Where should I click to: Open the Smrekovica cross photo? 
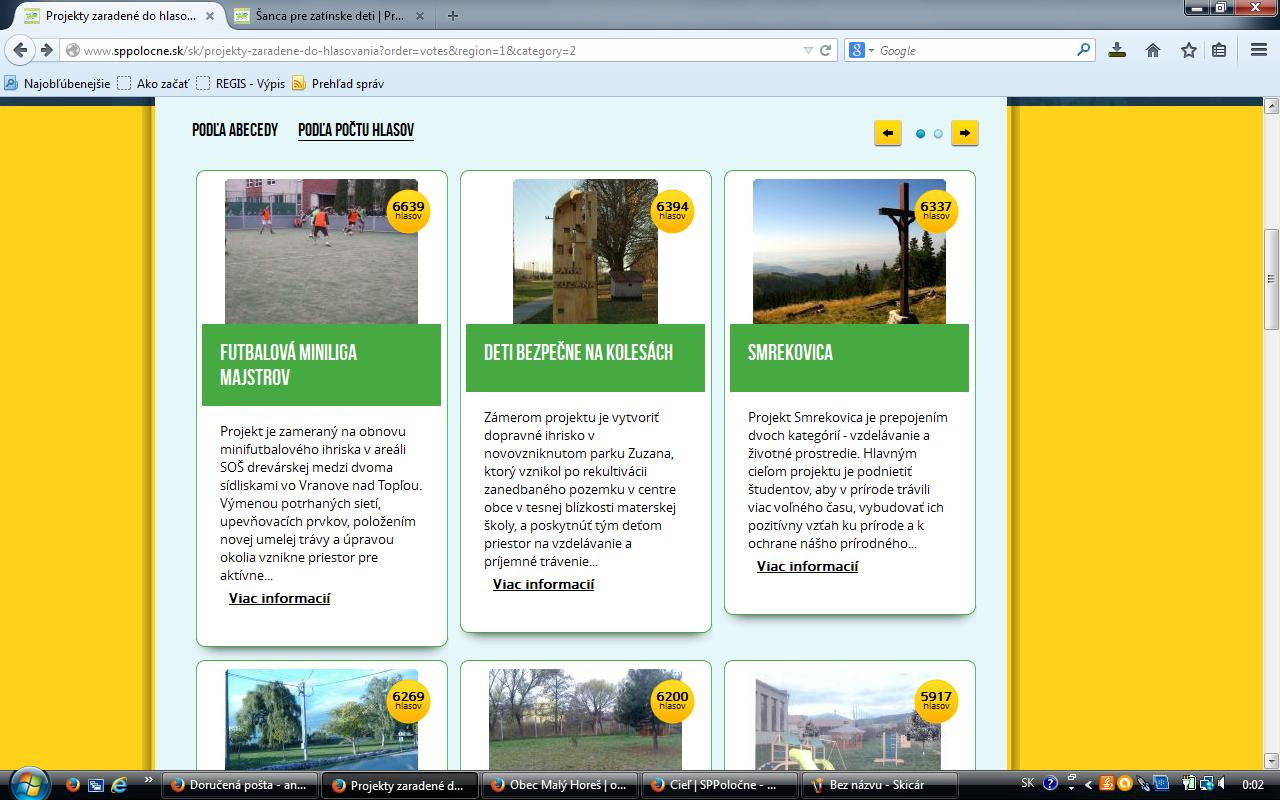pyautogui.click(x=849, y=251)
